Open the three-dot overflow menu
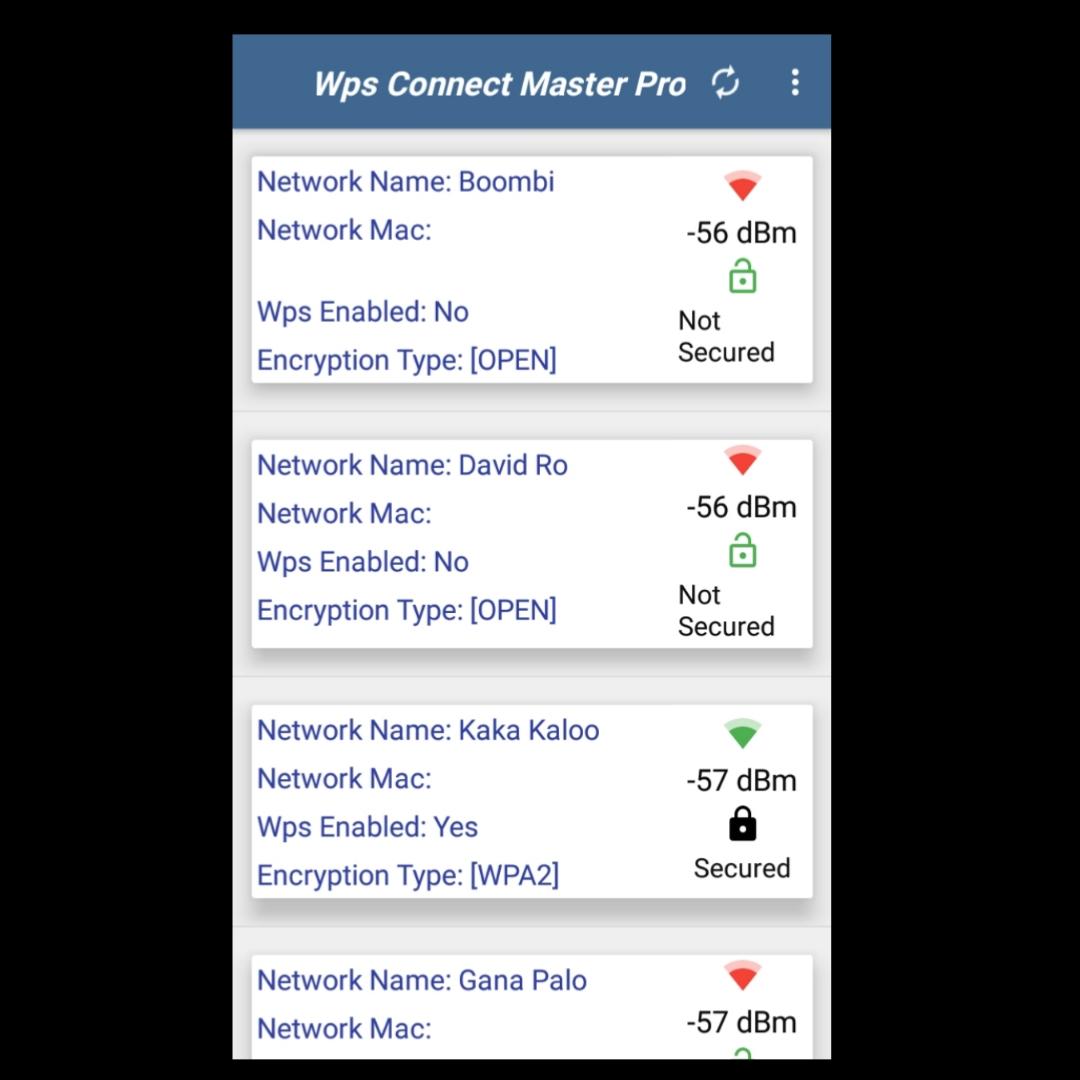This screenshot has width=1080, height=1080. (795, 82)
